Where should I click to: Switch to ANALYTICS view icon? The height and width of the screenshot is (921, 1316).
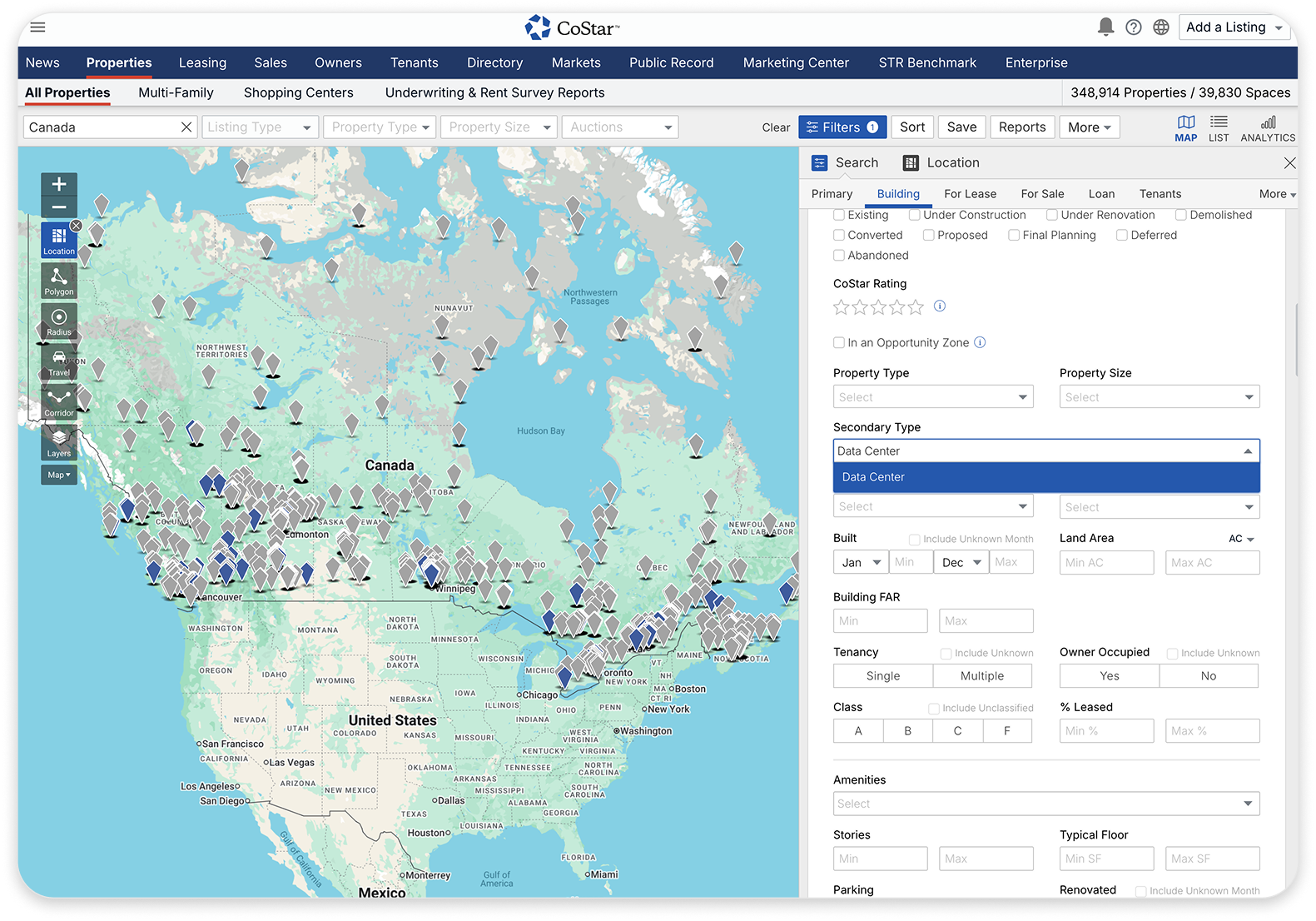tap(1268, 128)
